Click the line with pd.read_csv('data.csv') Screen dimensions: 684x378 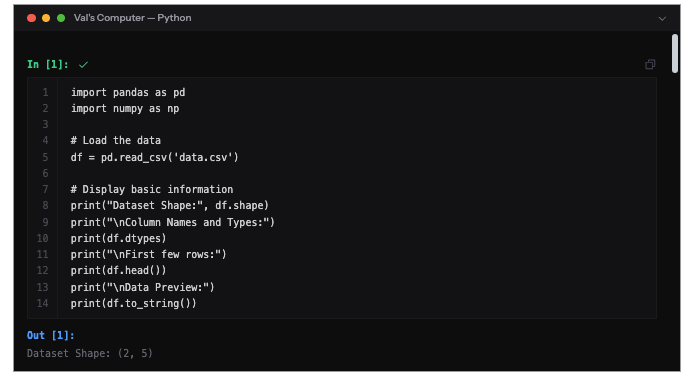[x=155, y=157]
